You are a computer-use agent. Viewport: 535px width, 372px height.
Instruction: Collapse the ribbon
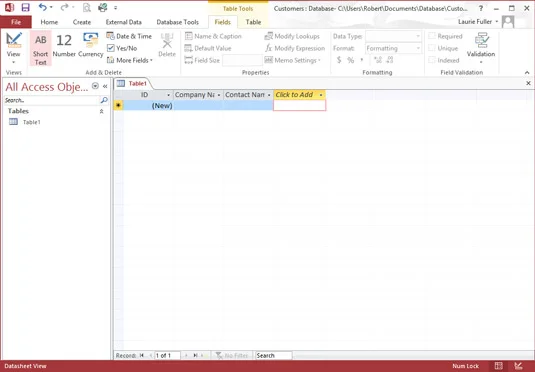pyautogui.click(x=527, y=72)
